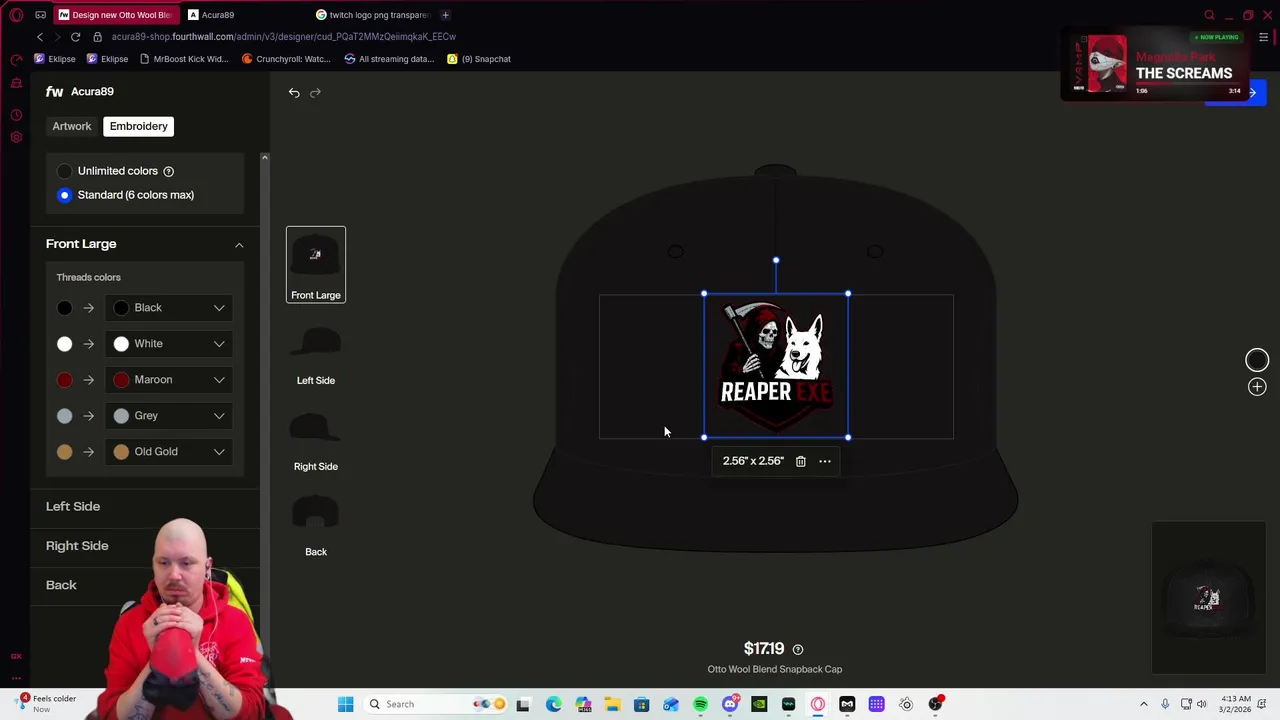Open Opera easy setup sliders icon
This screenshot has width=1280, height=720.
pos(1264,37)
